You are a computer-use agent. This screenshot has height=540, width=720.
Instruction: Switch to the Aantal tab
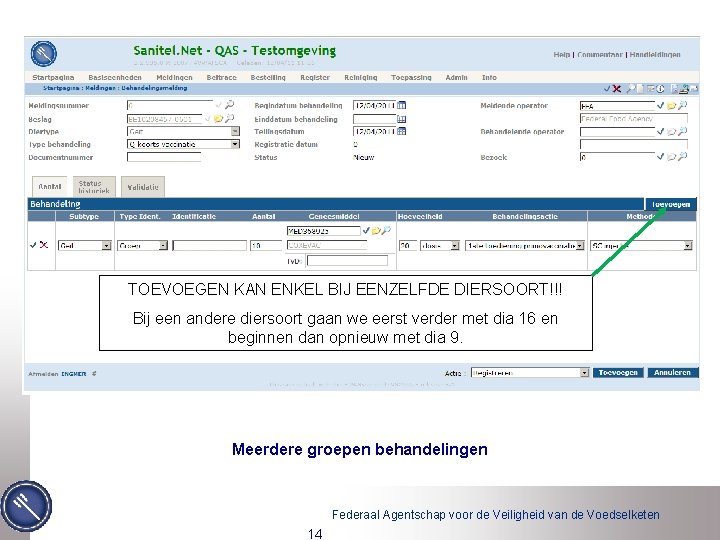(50, 187)
